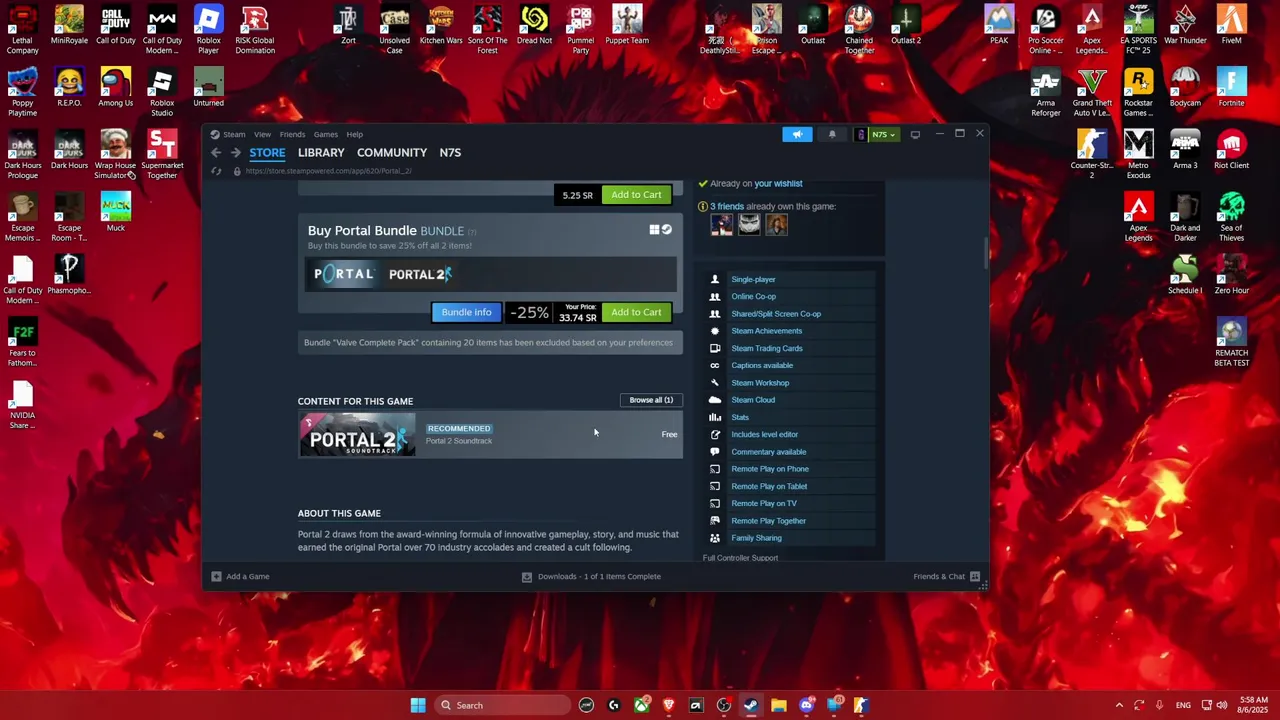1280x720 pixels.
Task: Open the R.E.P.O. desktop shortcut
Action: (x=69, y=87)
